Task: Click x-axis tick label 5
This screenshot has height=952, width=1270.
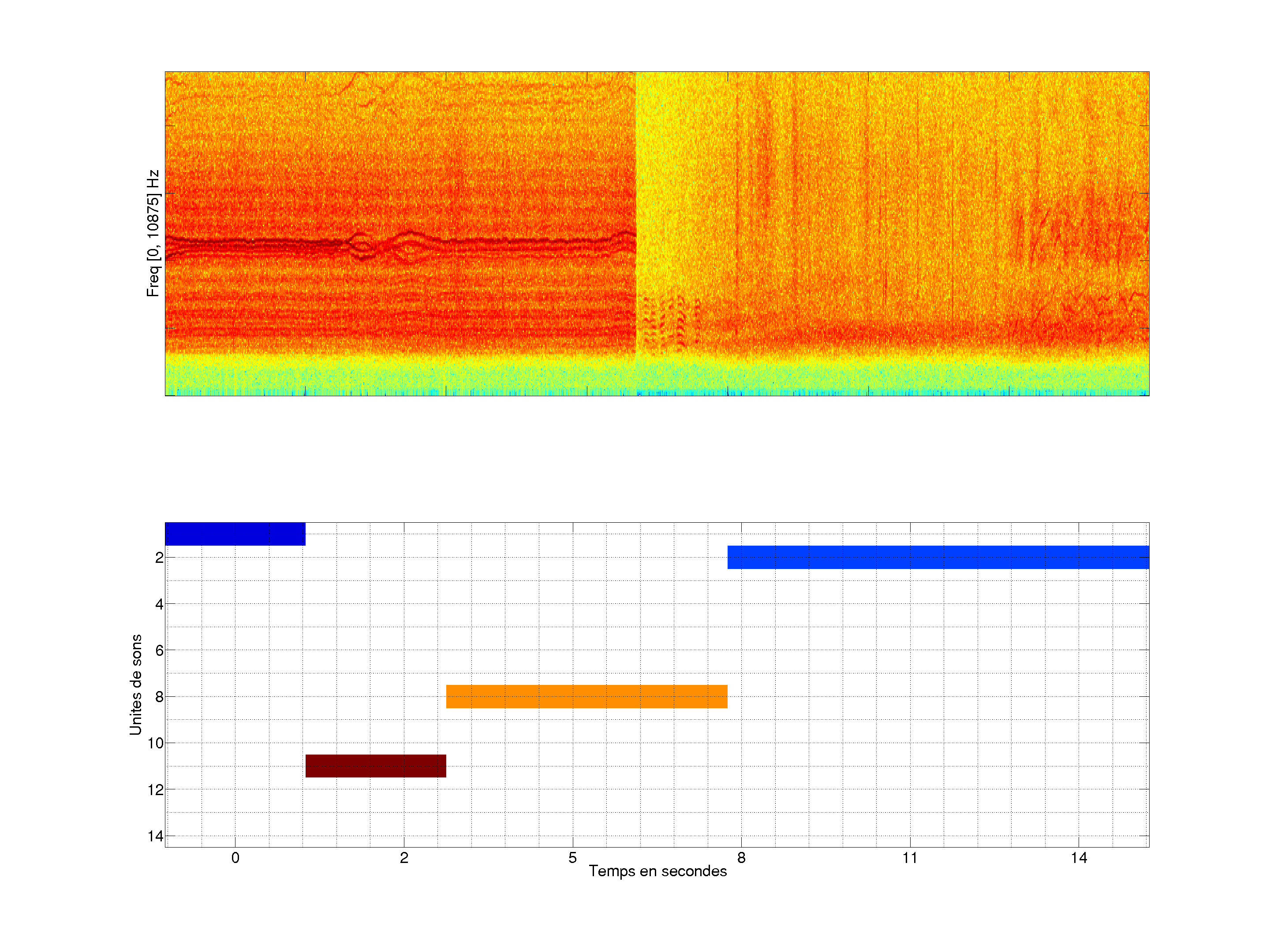Action: 572,858
